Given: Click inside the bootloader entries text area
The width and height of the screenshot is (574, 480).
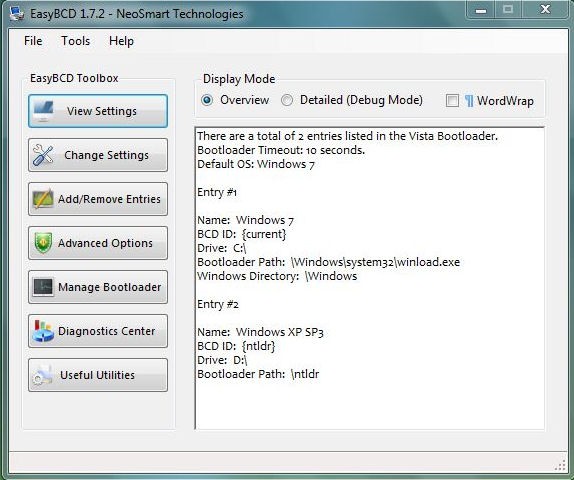Looking at the screenshot, I should pyautogui.click(x=370, y=278).
